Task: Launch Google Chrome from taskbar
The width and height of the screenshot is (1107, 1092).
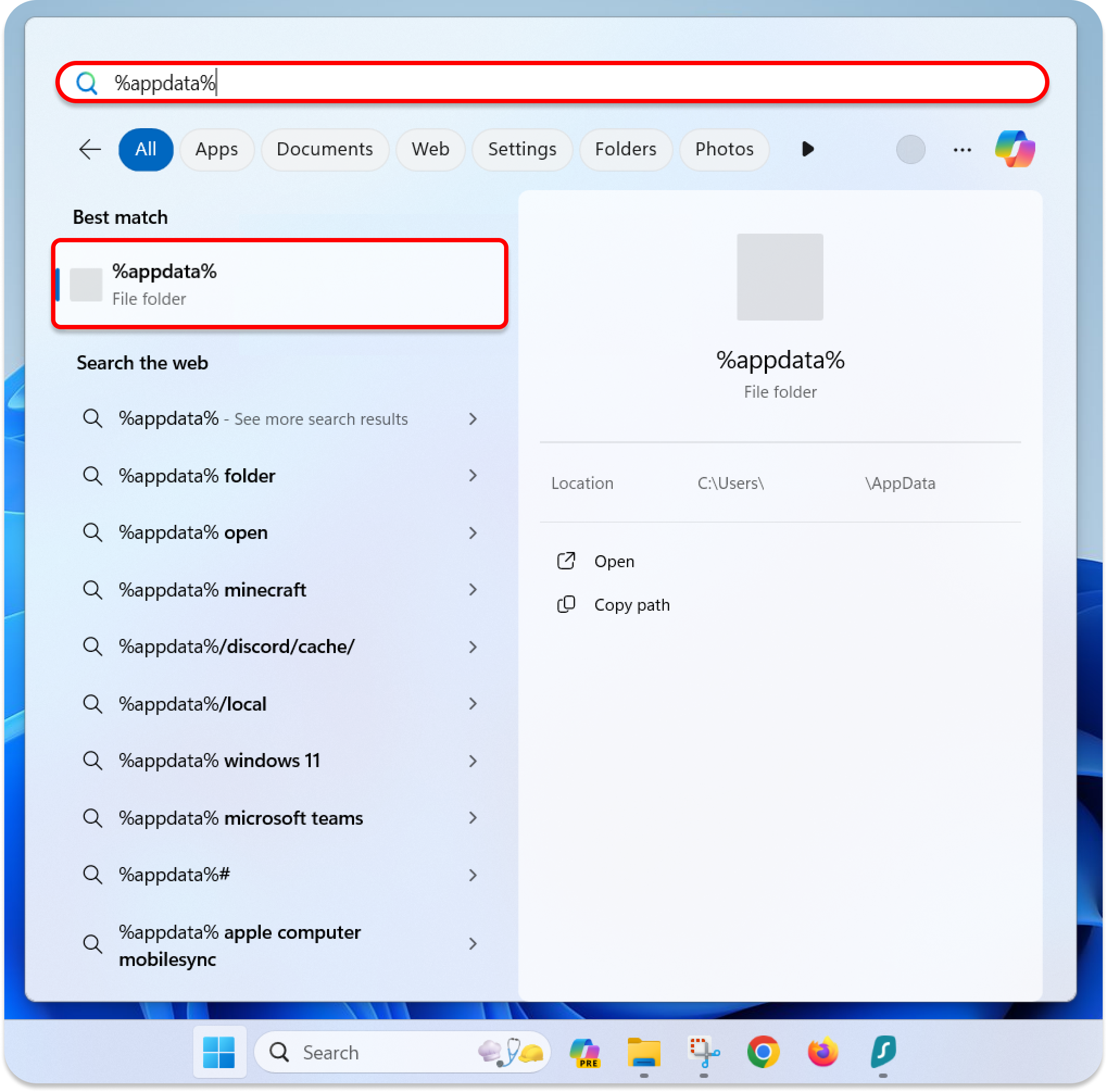Action: 763,1051
